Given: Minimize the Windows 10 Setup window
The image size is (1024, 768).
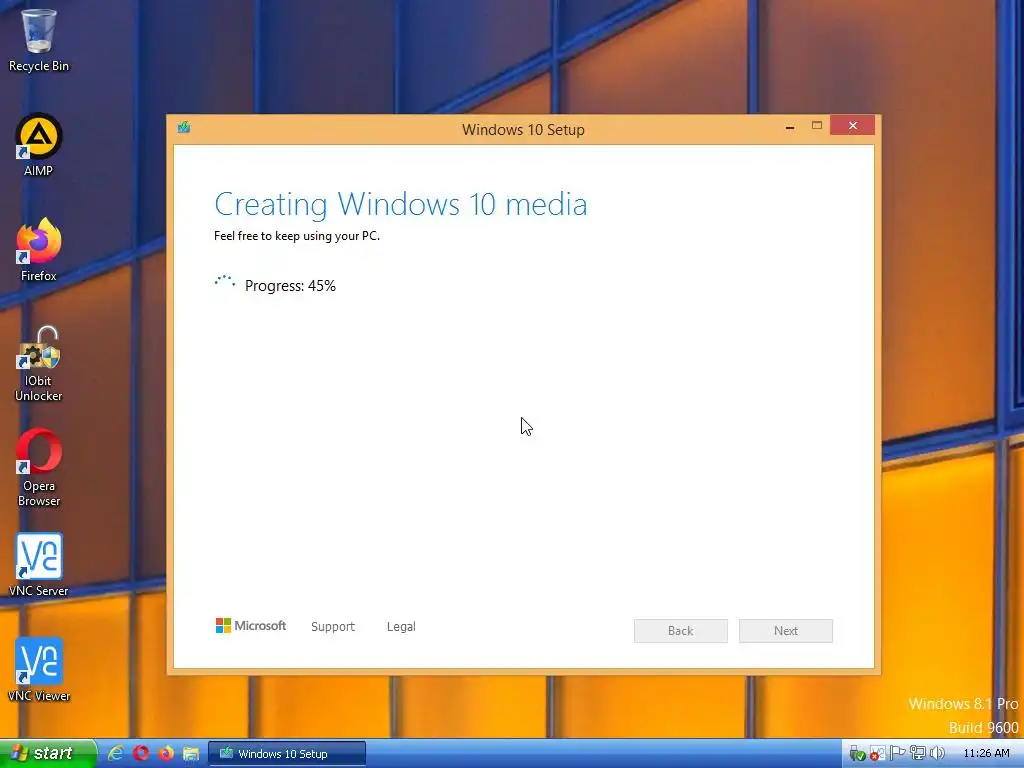Looking at the screenshot, I should 790,126.
